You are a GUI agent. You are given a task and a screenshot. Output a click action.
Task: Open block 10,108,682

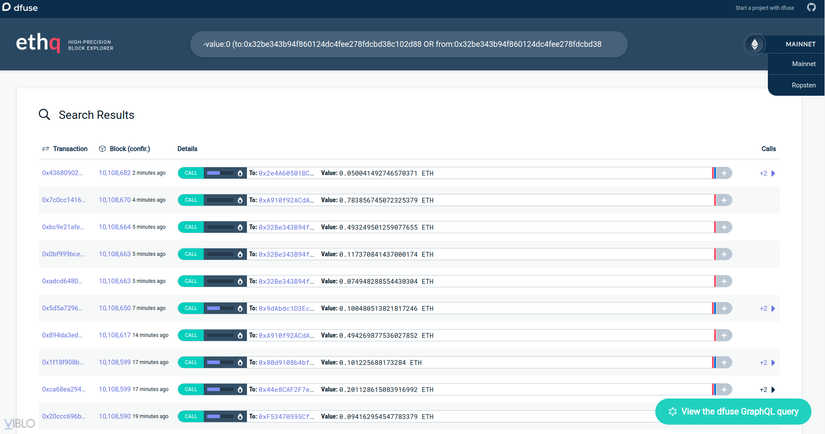coord(115,173)
